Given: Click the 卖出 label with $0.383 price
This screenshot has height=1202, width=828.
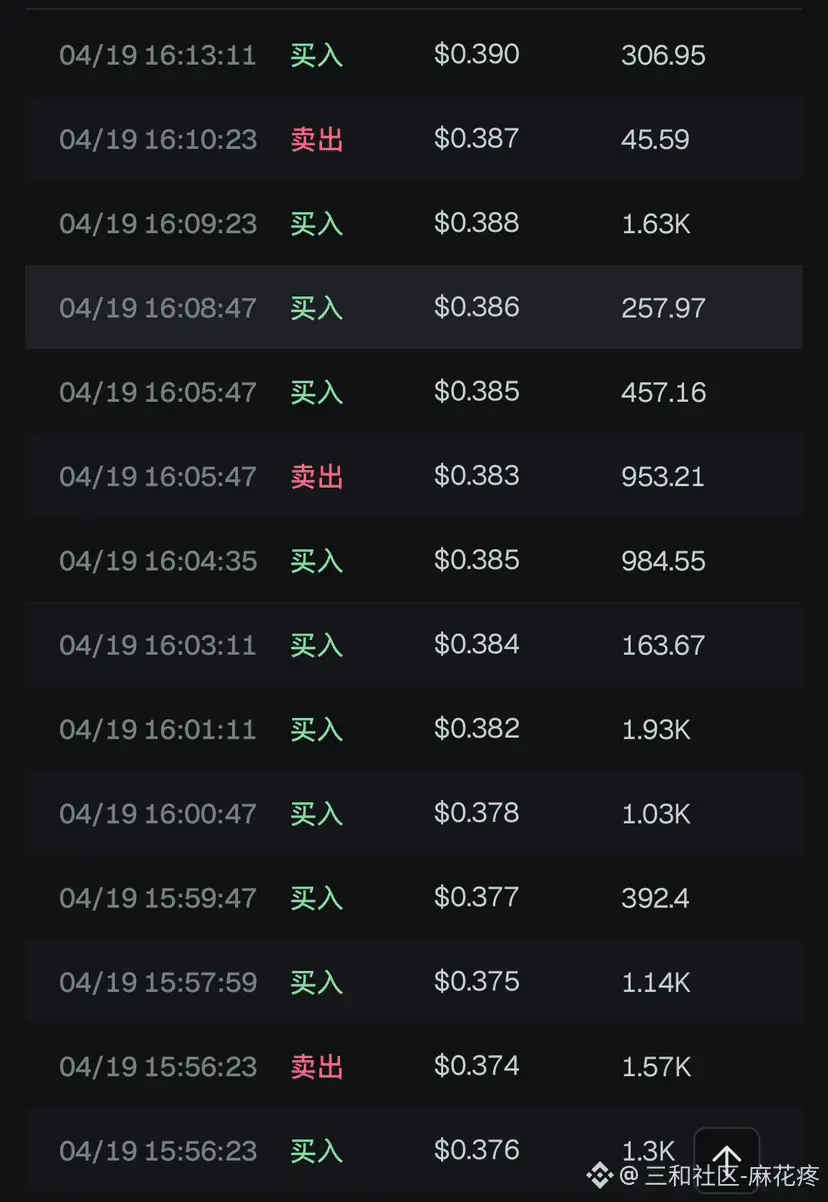Looking at the screenshot, I should tap(317, 476).
